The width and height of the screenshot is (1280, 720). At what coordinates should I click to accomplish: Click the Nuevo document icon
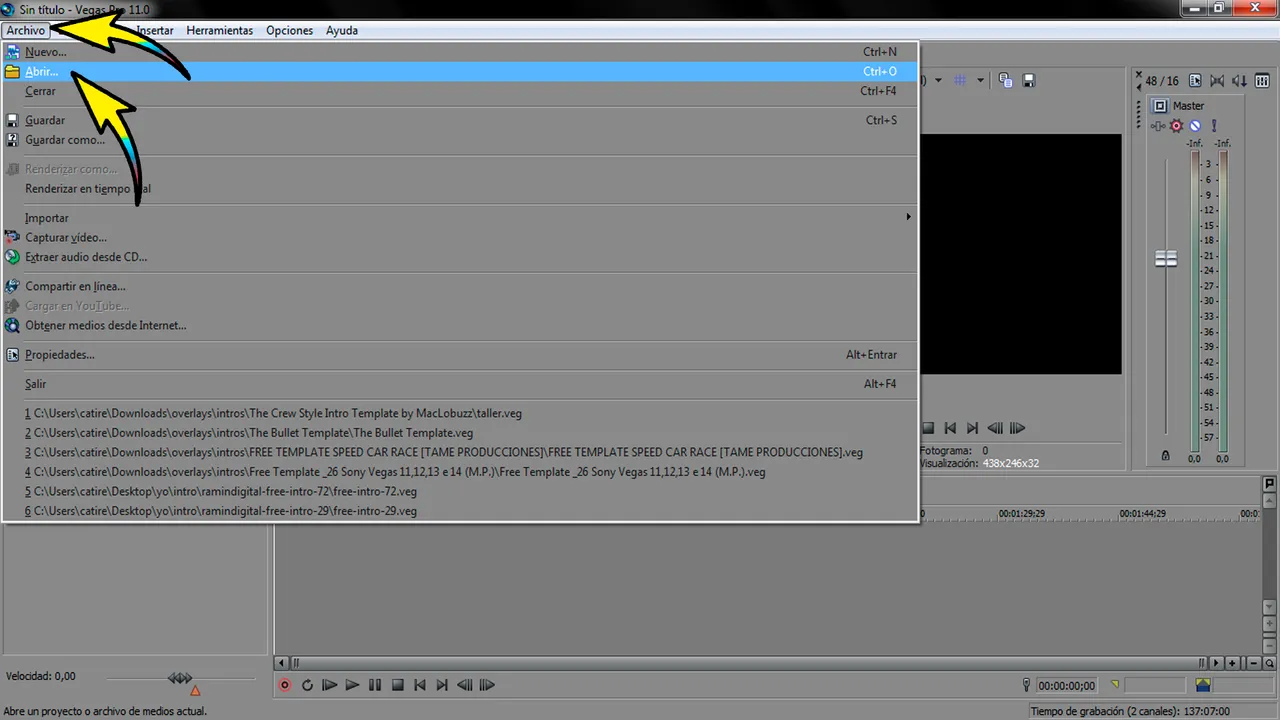pos(13,52)
